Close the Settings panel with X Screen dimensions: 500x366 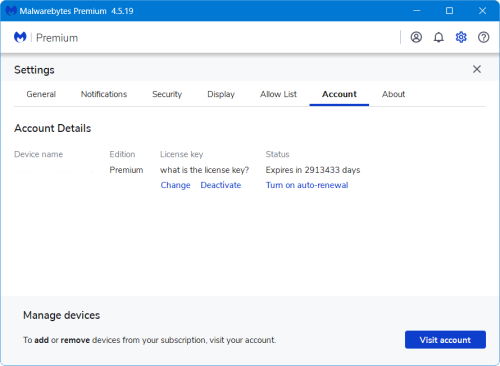[x=477, y=69]
